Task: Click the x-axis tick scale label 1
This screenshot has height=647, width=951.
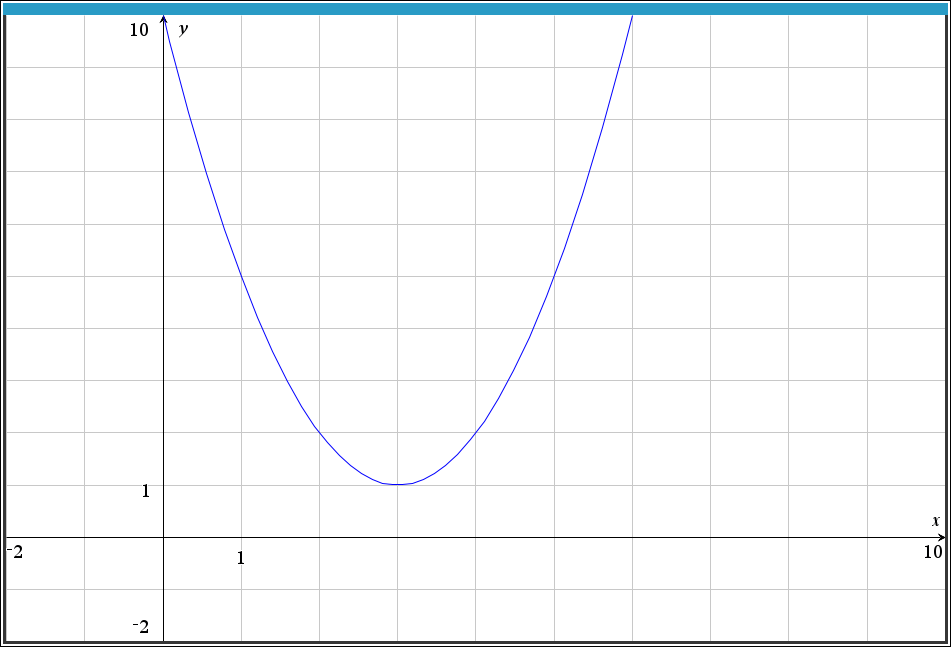Action: 240,558
